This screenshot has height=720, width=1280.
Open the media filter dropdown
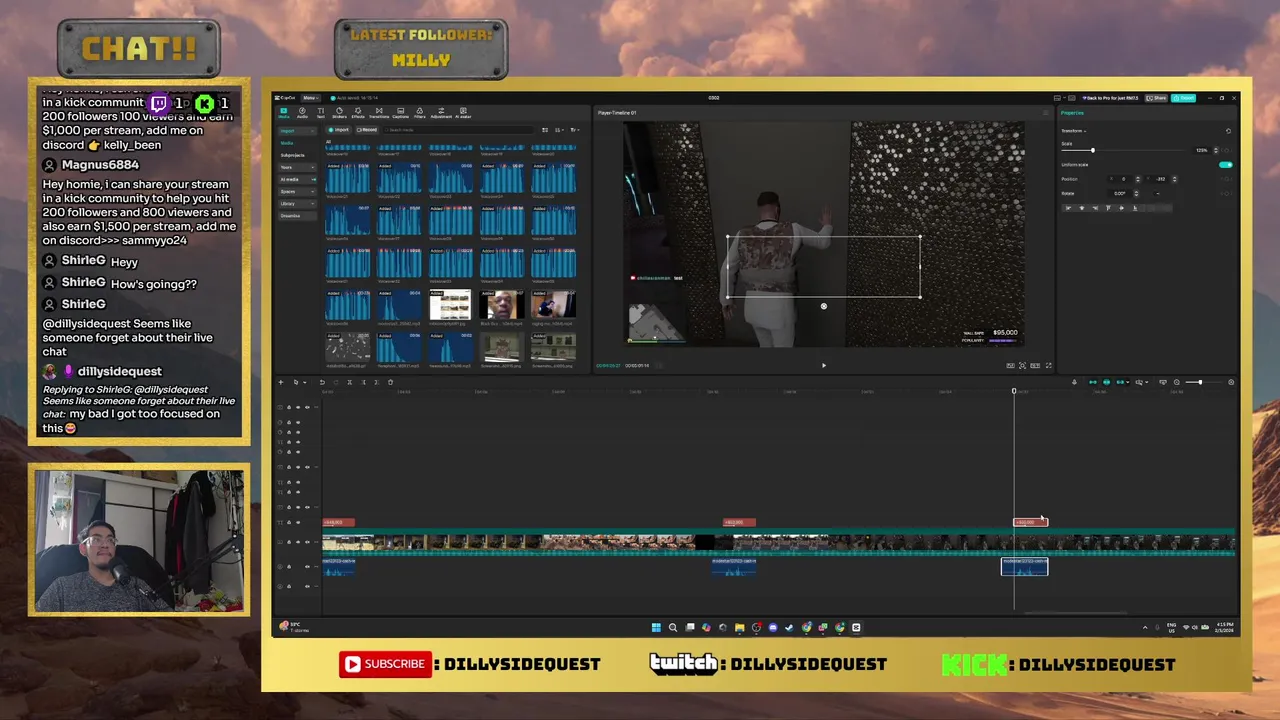click(576, 130)
